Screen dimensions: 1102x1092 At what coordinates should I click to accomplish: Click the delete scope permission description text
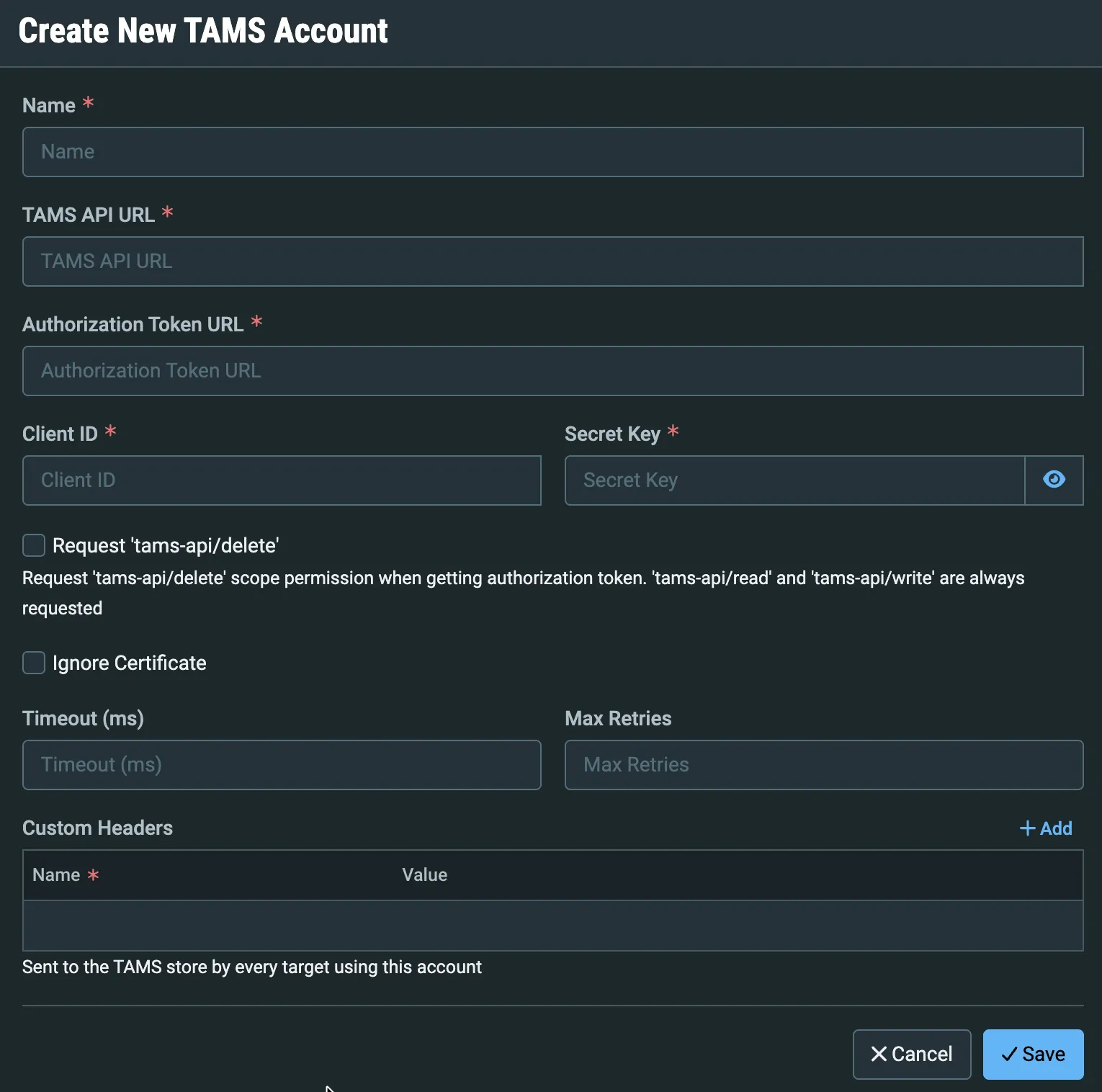pyautogui.click(x=524, y=593)
